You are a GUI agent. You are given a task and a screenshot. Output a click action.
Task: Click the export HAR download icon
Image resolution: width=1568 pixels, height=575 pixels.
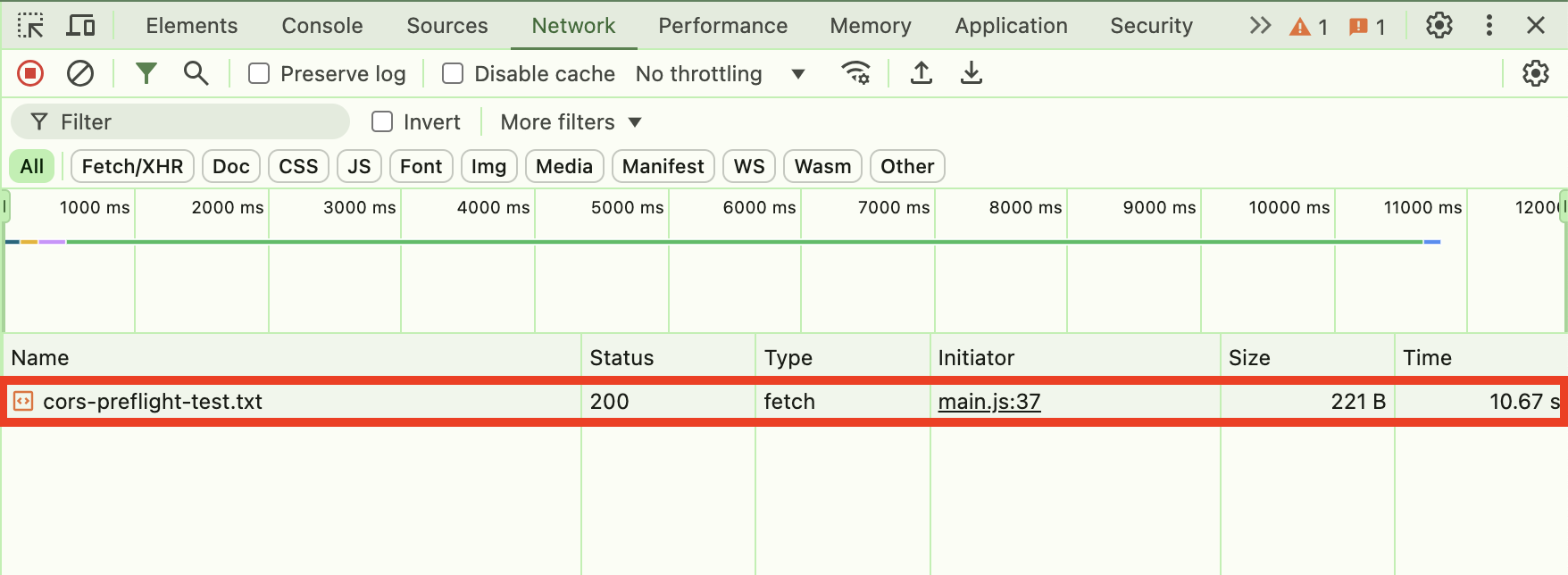[972, 73]
